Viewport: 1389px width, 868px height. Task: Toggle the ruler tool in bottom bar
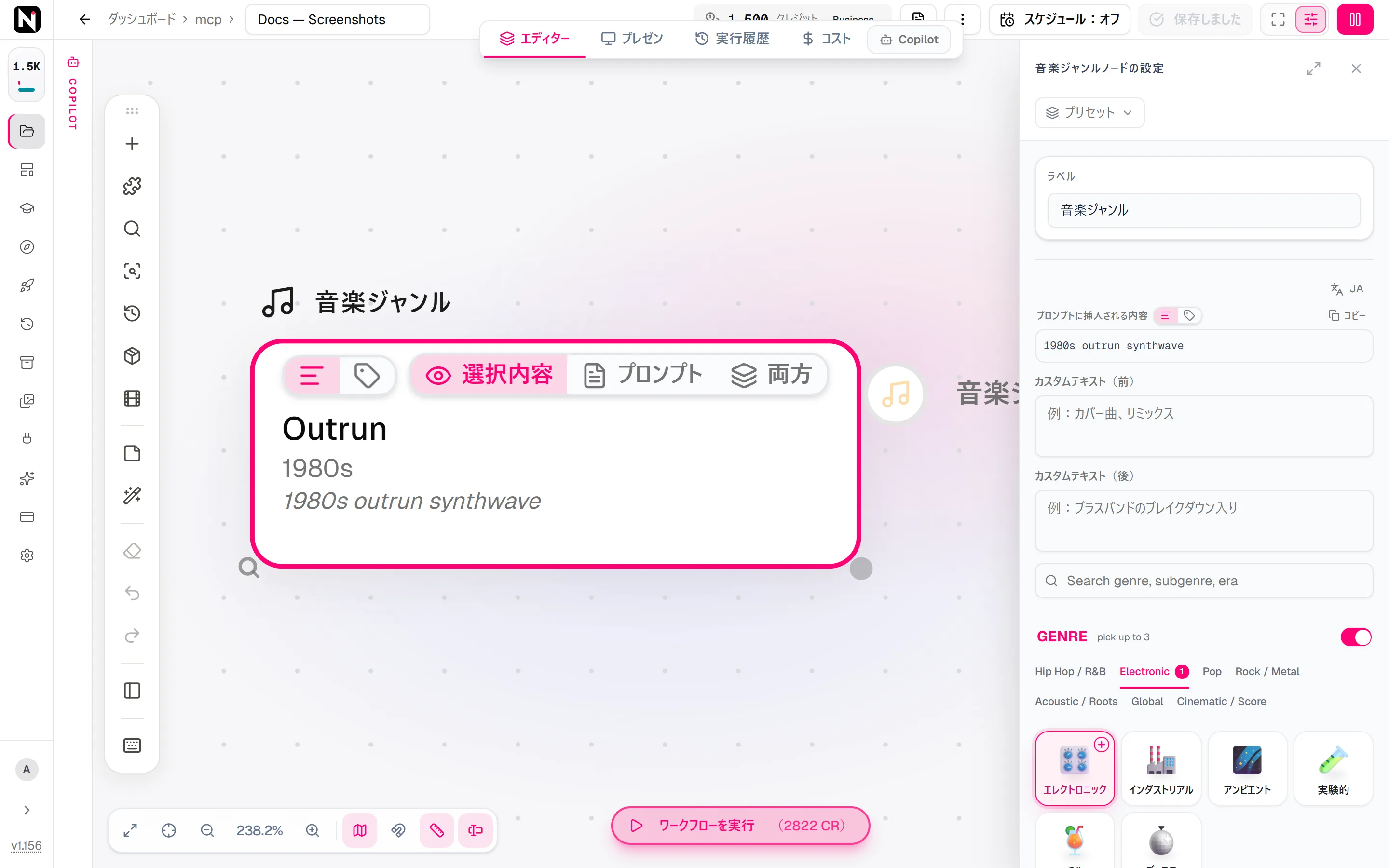(437, 831)
